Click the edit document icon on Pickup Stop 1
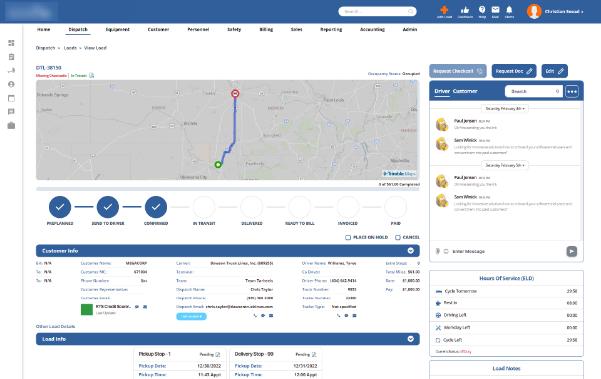The width and height of the screenshot is (601, 379). pyautogui.click(x=218, y=354)
